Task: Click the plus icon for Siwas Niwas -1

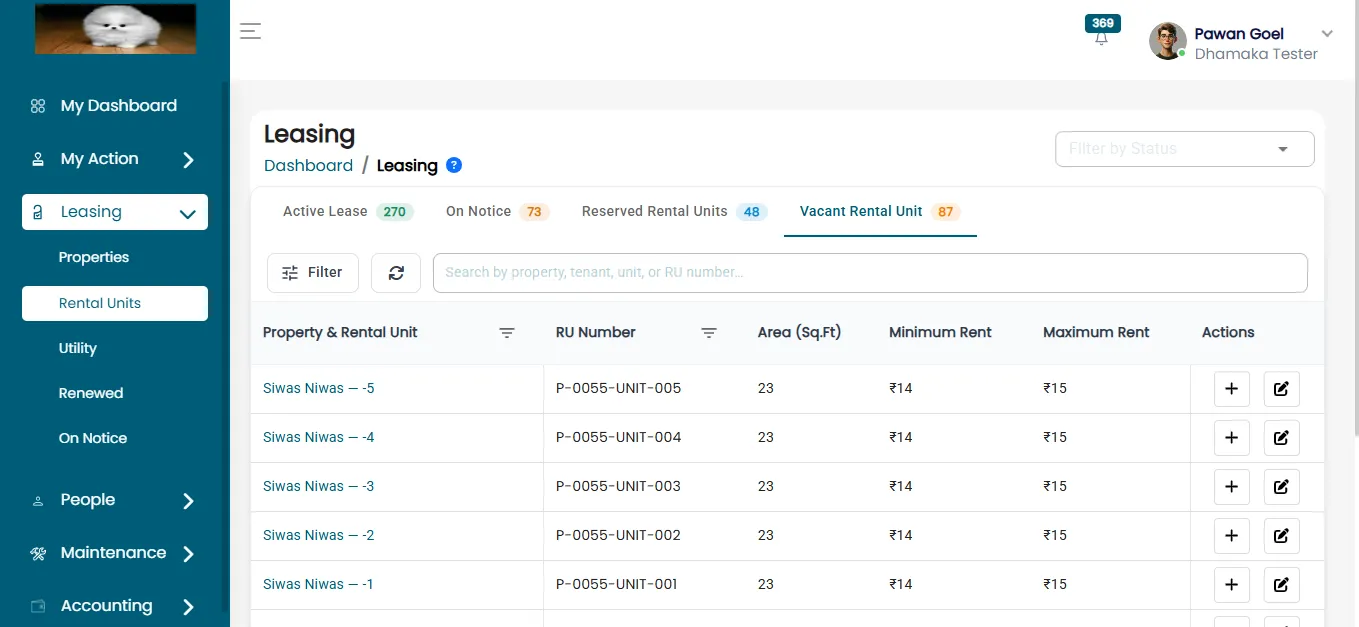Action: point(1232,585)
